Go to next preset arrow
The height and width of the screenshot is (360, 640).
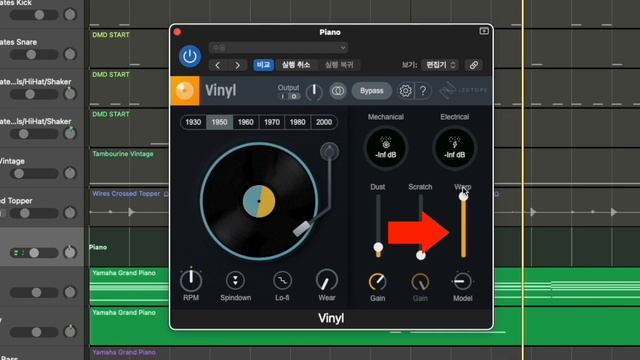pyautogui.click(x=237, y=65)
